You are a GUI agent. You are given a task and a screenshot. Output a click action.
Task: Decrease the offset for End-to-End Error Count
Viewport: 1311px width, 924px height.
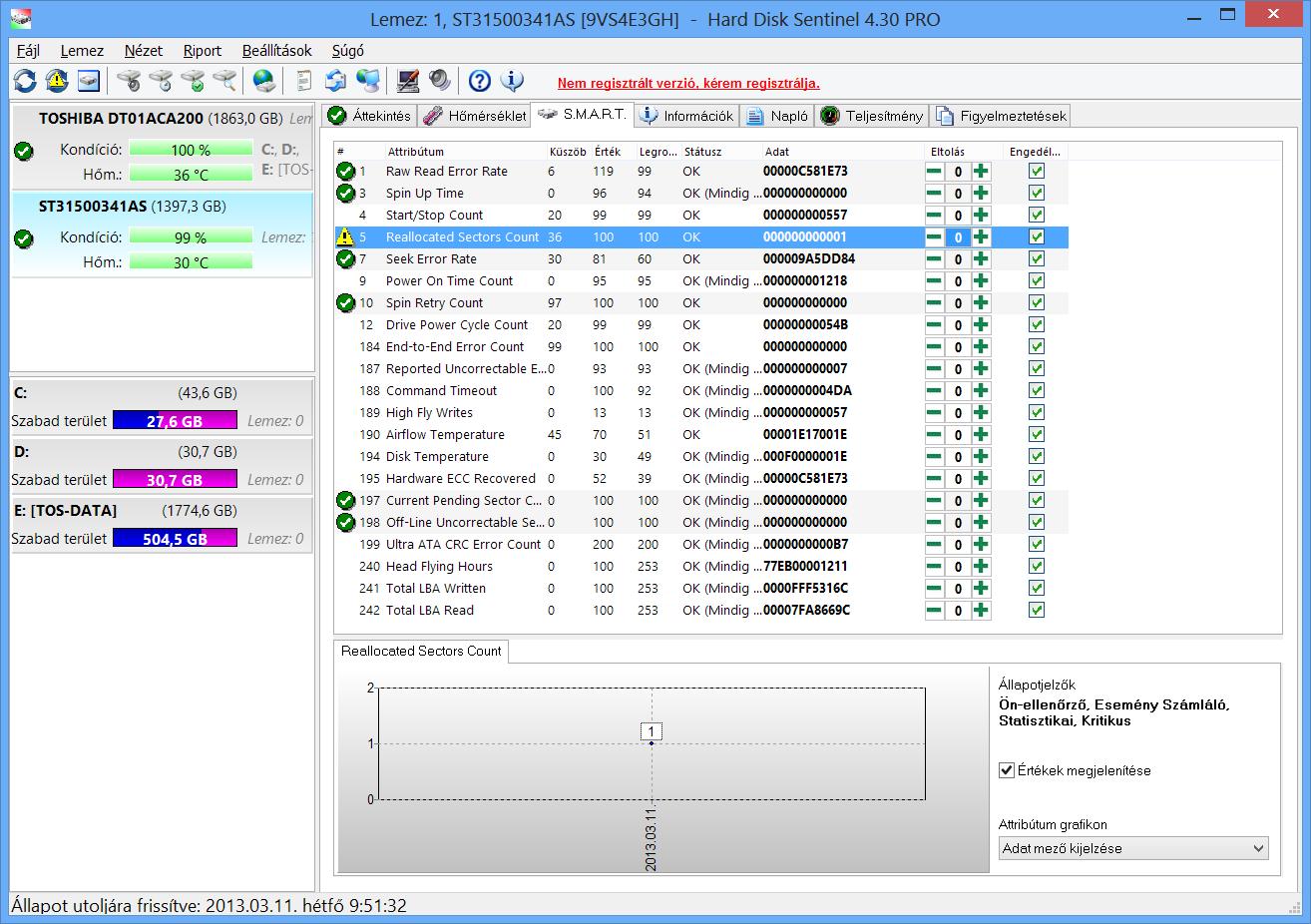coord(934,347)
